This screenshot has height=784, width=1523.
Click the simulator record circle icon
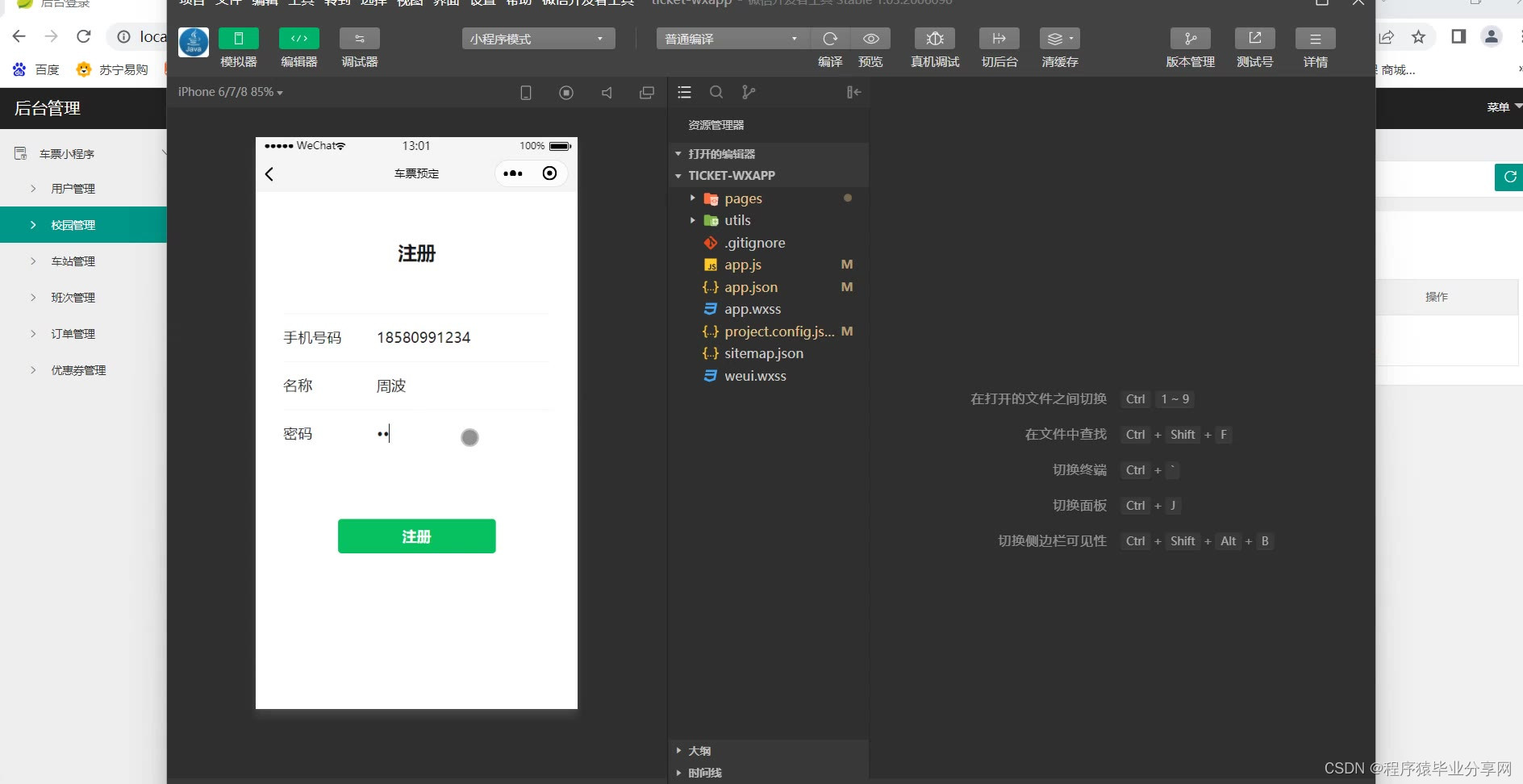(566, 93)
